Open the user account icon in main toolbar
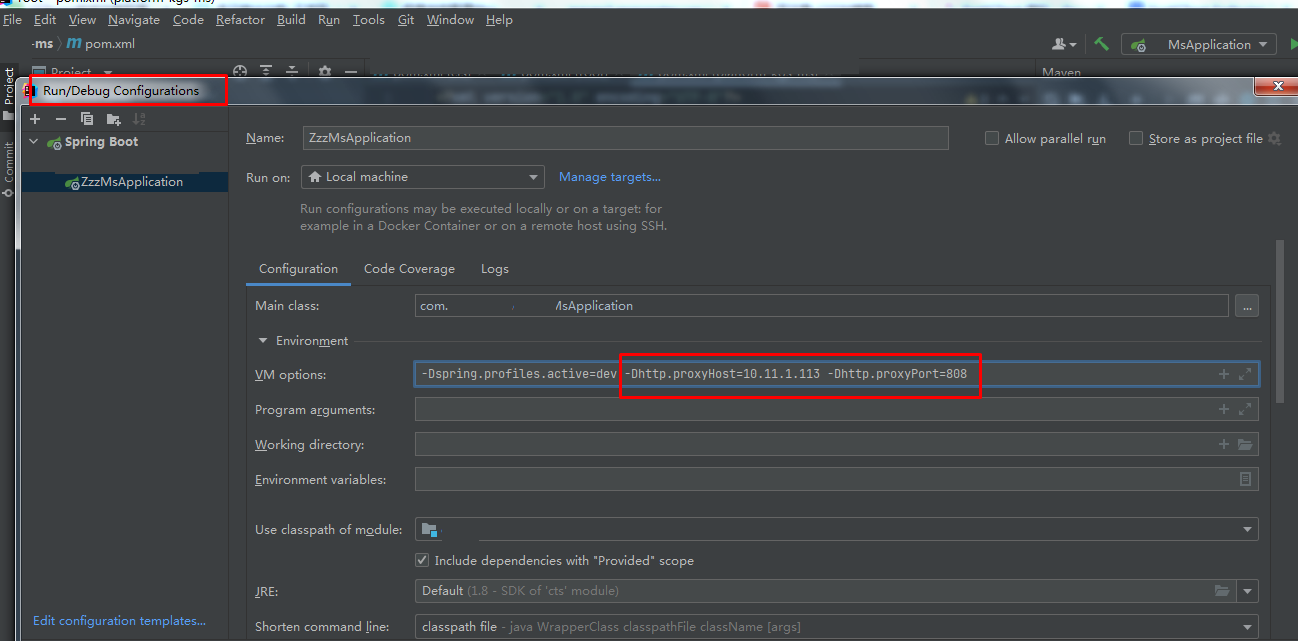1298x641 pixels. [1063, 44]
